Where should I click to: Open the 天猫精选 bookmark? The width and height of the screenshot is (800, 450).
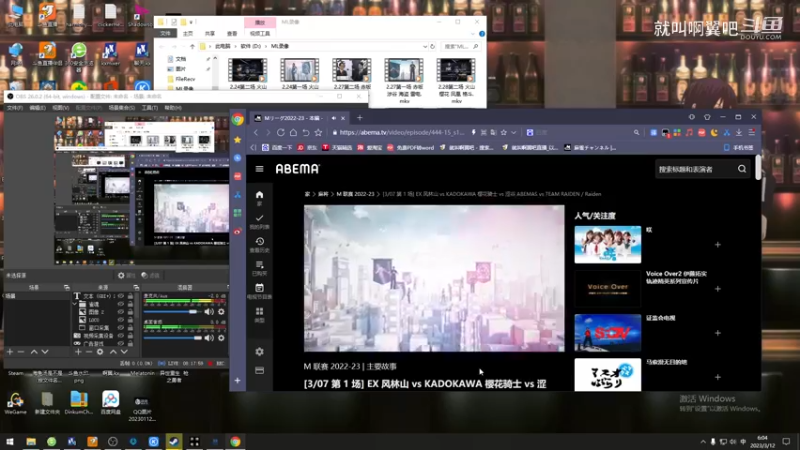(337, 147)
